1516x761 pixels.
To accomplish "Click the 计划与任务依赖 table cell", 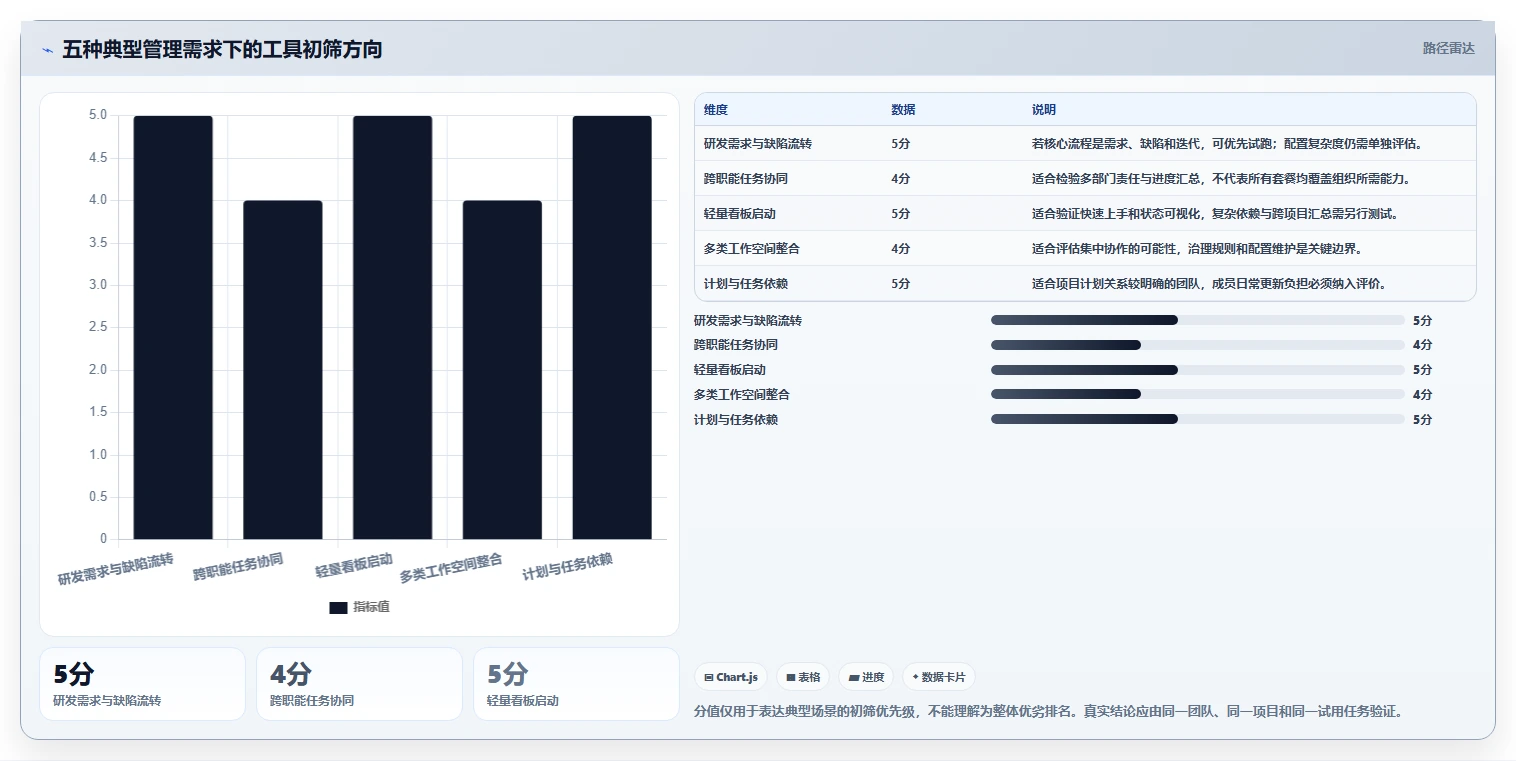I will (x=744, y=284).
